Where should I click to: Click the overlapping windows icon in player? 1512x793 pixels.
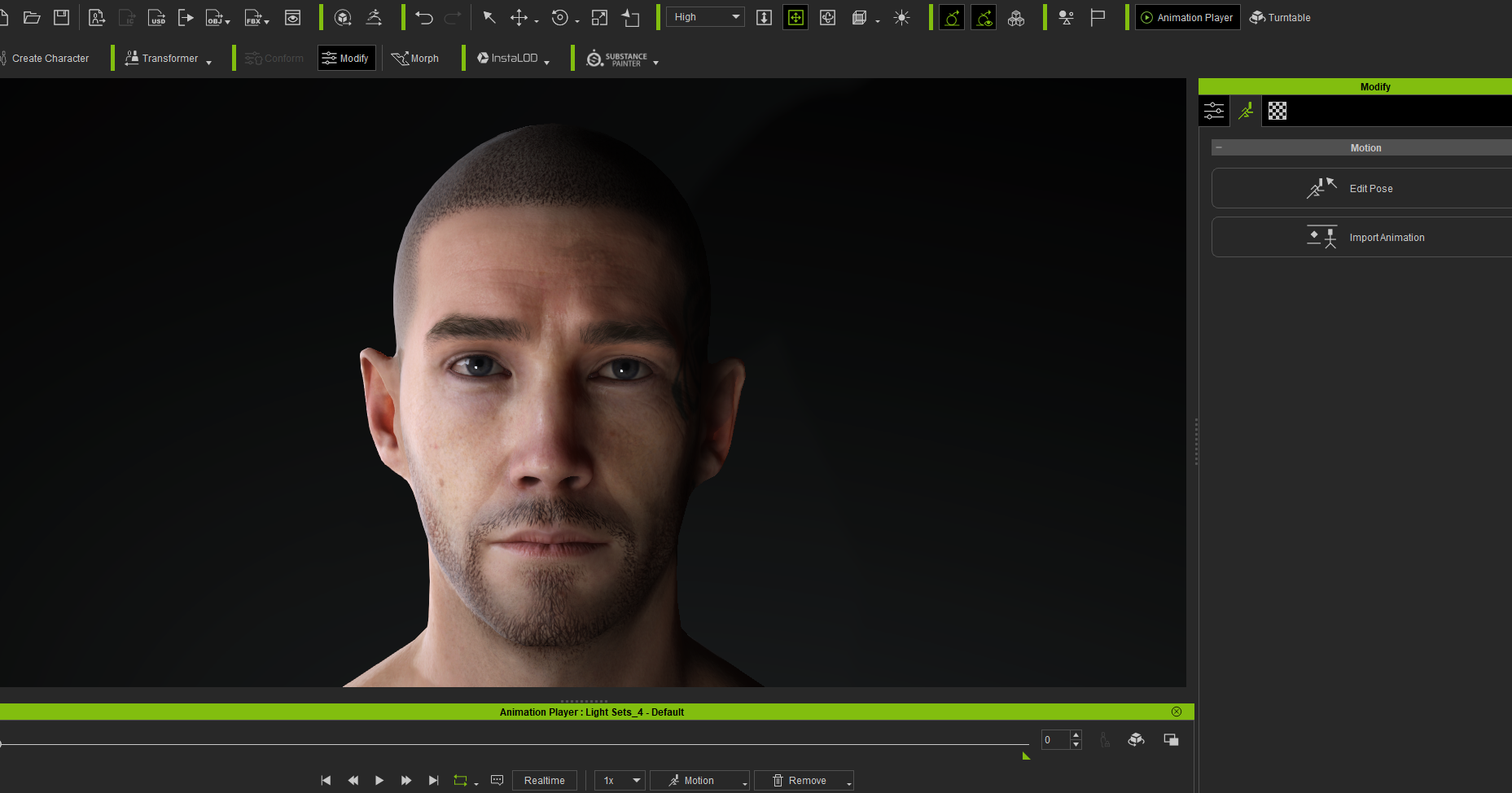(1171, 739)
